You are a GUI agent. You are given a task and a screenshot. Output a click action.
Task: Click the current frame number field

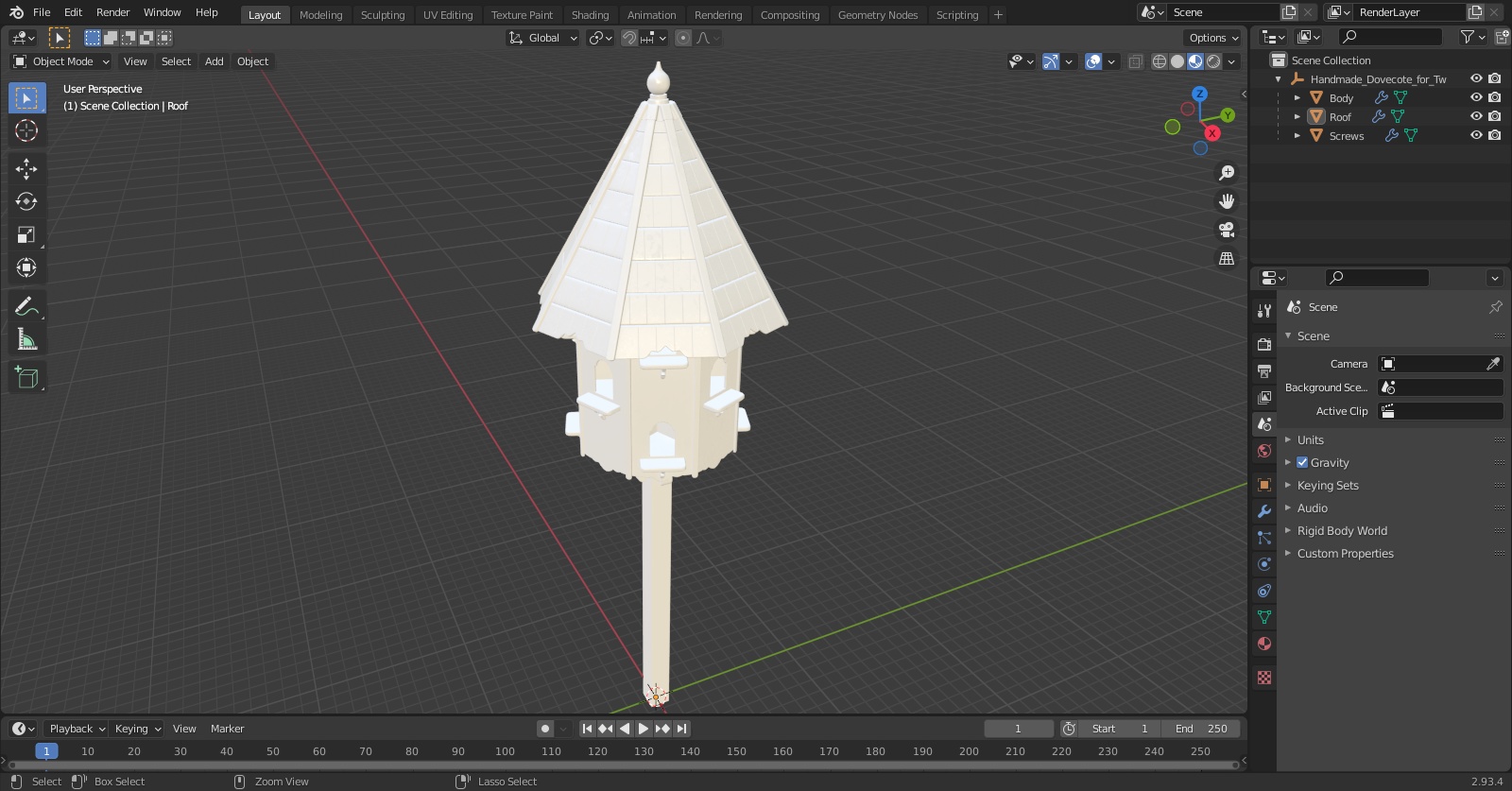click(x=1018, y=729)
